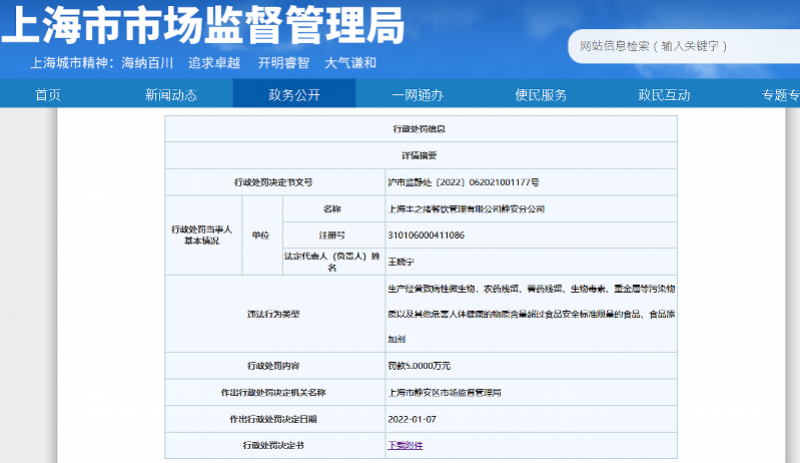The image size is (800, 463).
Task: Click the 注册号 label cell
Action: click(x=334, y=235)
